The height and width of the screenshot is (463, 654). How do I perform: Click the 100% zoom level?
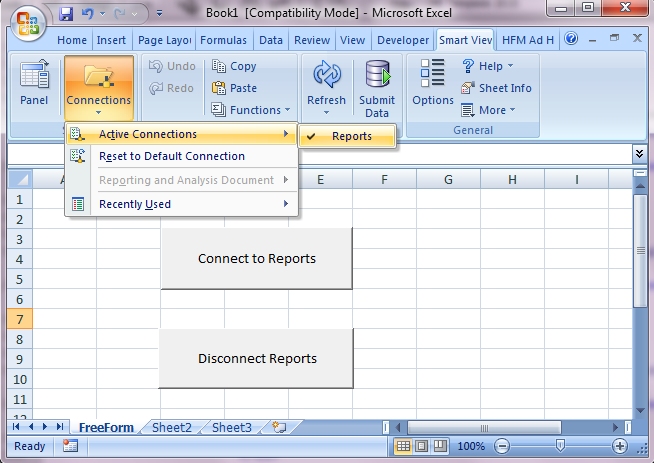(471, 446)
